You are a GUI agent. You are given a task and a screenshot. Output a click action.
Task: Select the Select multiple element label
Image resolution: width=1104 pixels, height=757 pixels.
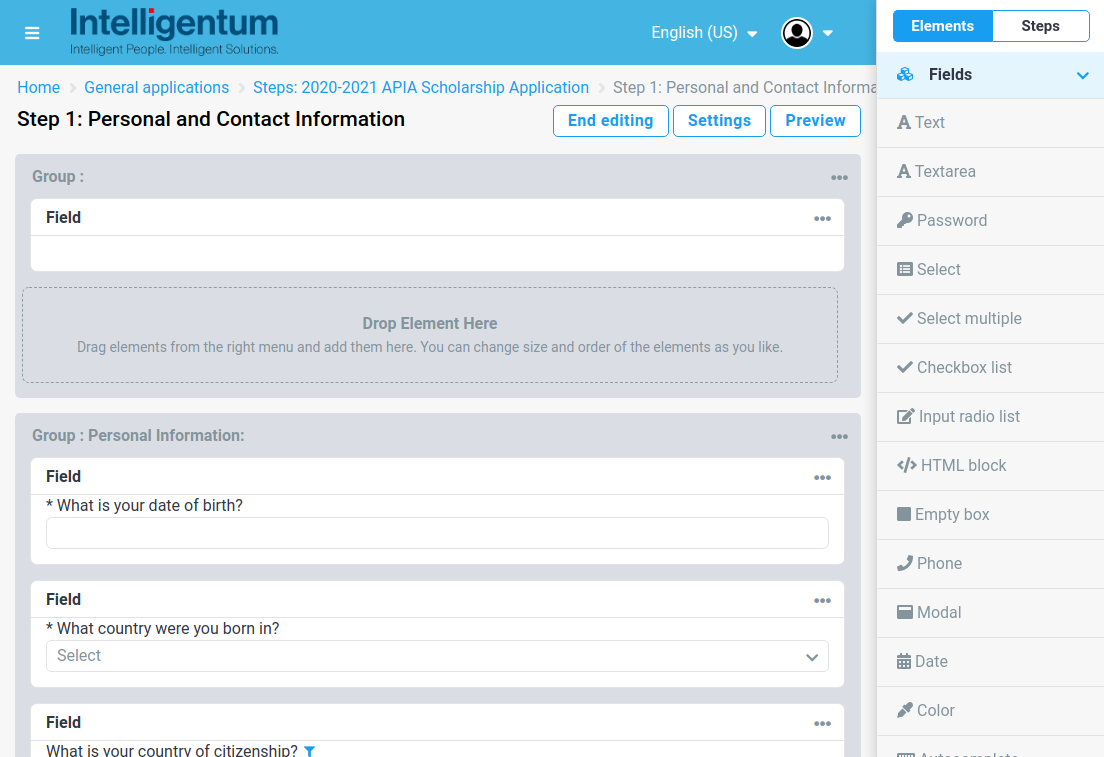pos(970,318)
